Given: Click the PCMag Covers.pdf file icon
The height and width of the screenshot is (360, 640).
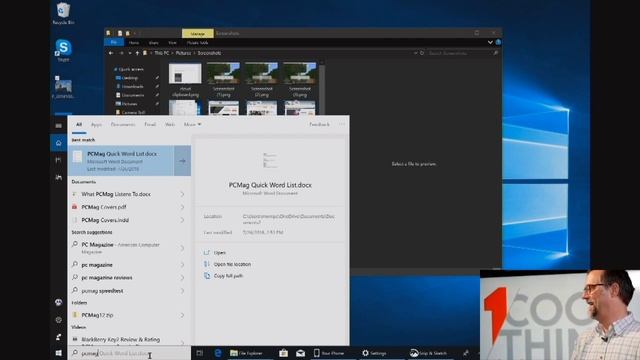Looking at the screenshot, I should 74,207.
